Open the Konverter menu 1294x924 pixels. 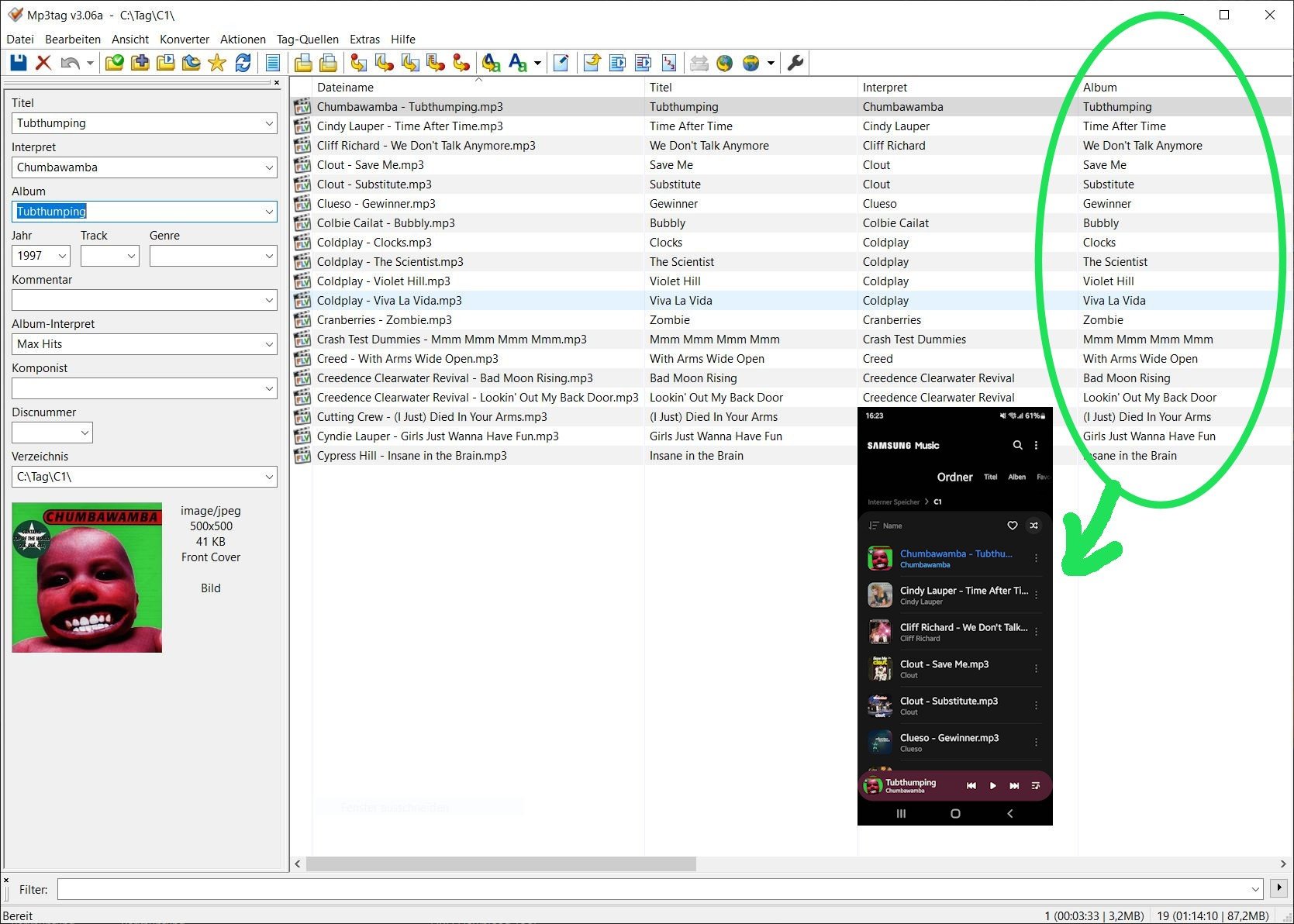[185, 40]
